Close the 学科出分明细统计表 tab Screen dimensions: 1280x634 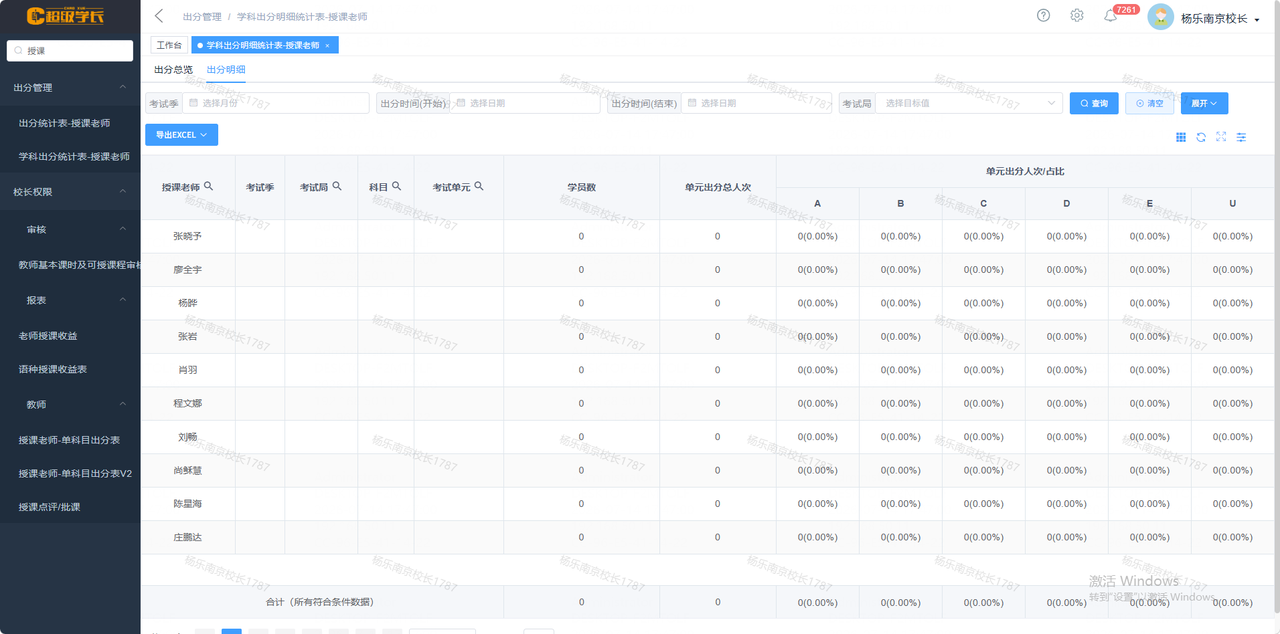327,45
